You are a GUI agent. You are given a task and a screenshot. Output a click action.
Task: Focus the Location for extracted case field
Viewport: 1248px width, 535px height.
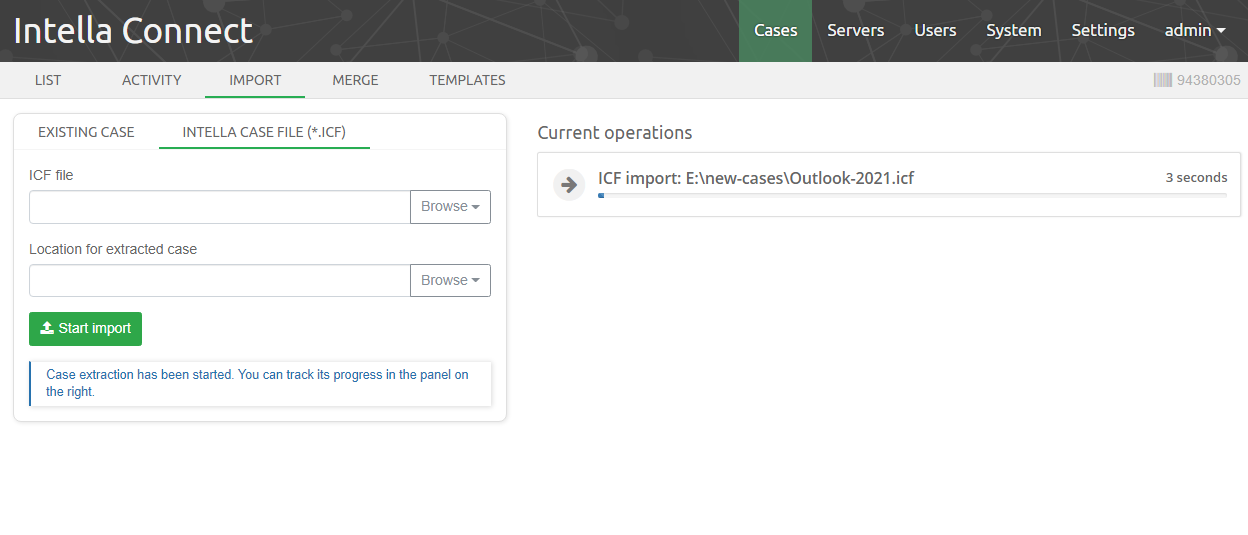(220, 281)
